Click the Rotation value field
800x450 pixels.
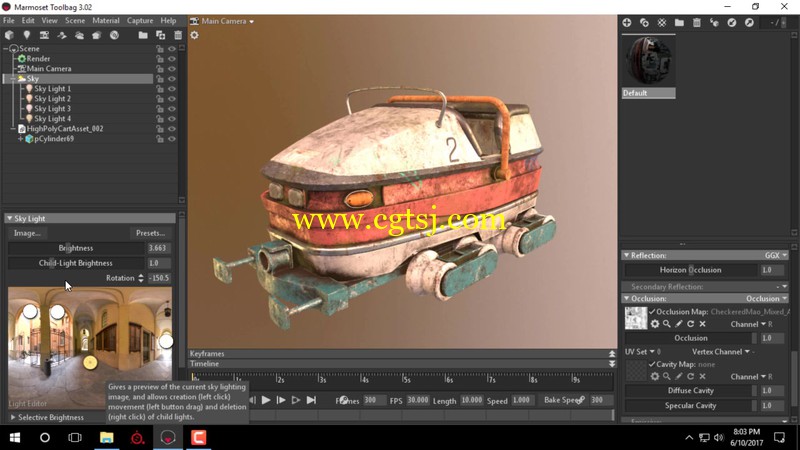pyautogui.click(x=159, y=278)
